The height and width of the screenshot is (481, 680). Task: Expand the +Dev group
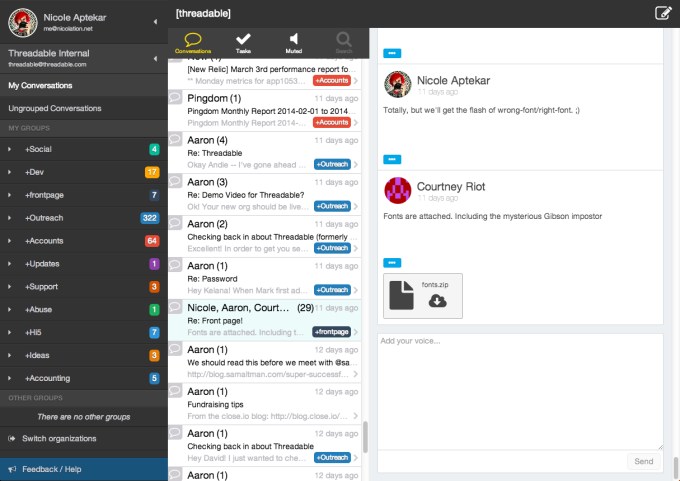coord(10,172)
